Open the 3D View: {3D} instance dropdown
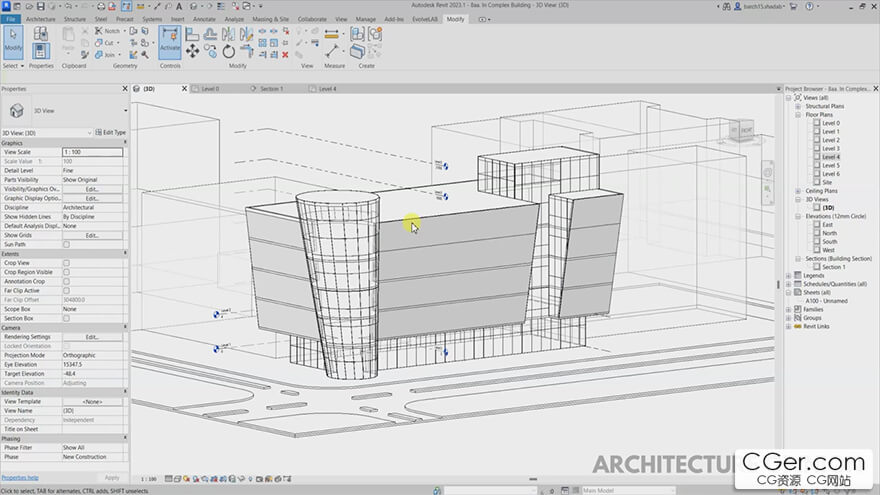 coord(89,133)
